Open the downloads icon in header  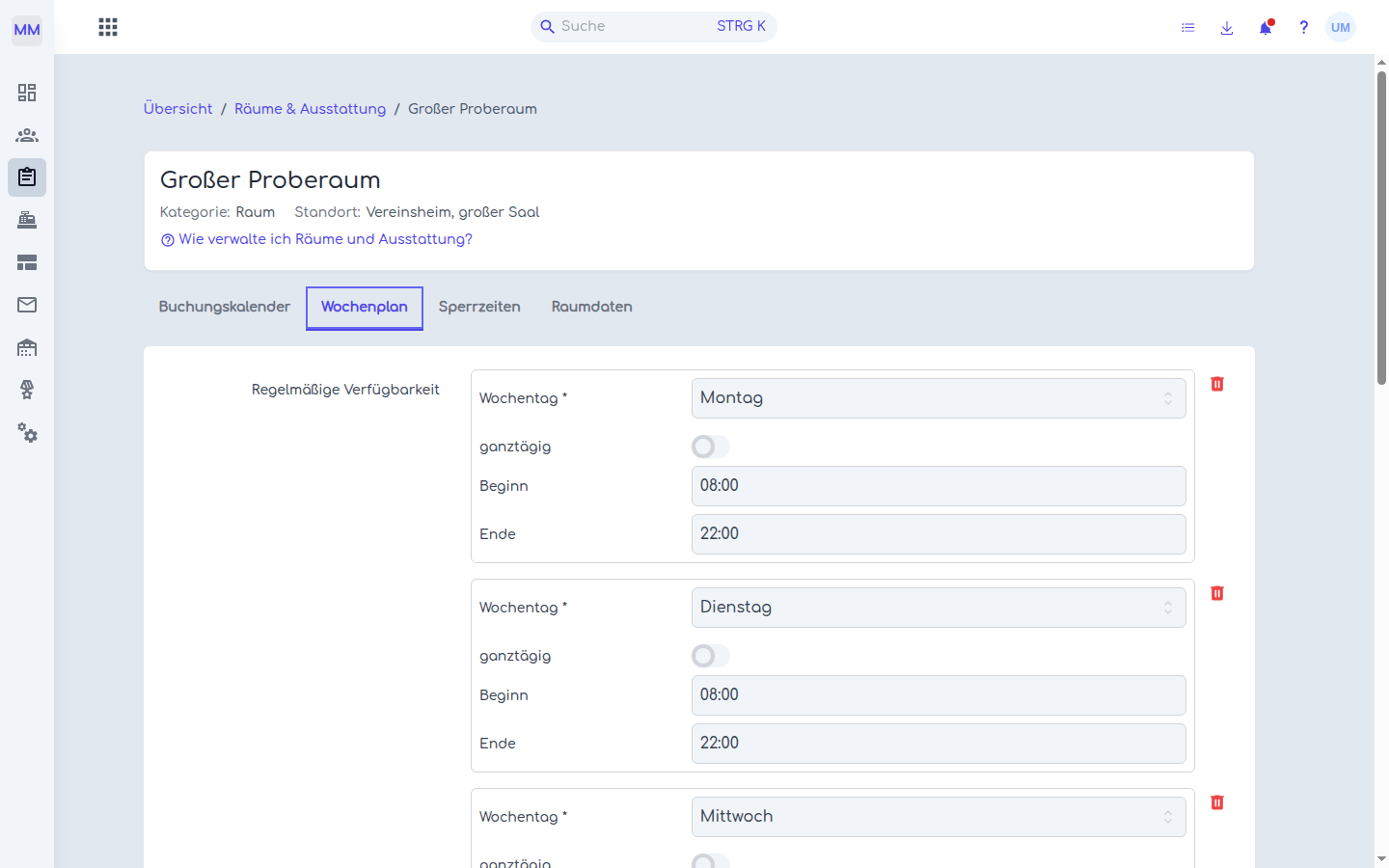1227,28
